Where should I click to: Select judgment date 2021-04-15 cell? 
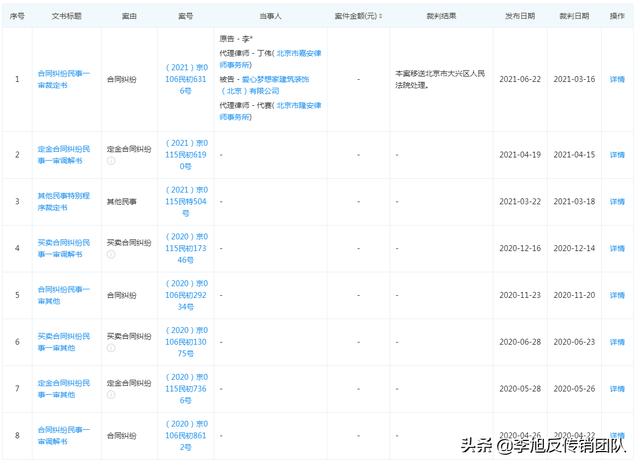point(574,155)
